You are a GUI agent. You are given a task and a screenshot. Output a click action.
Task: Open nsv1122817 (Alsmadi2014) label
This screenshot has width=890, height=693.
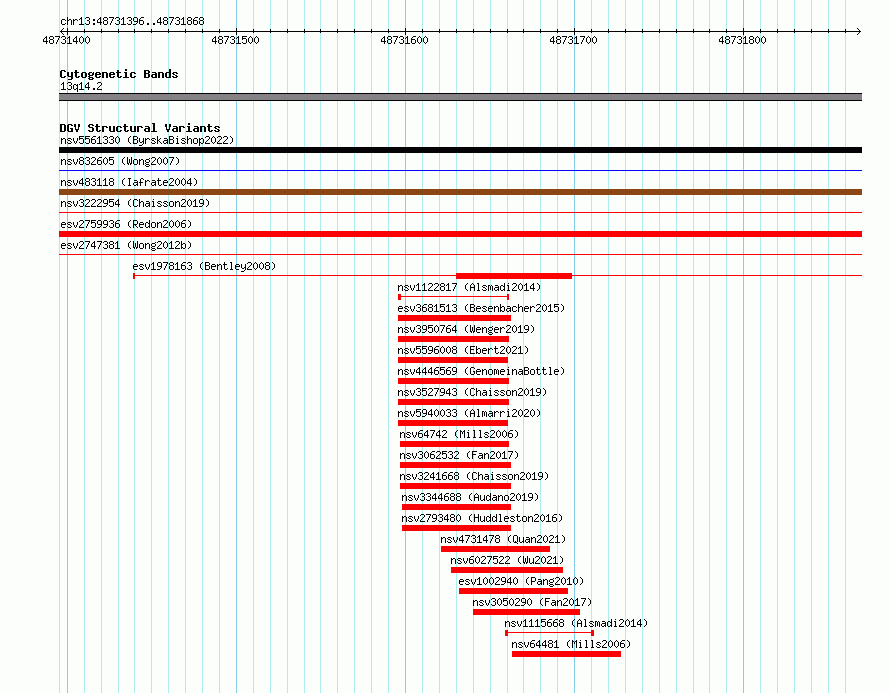469,287
